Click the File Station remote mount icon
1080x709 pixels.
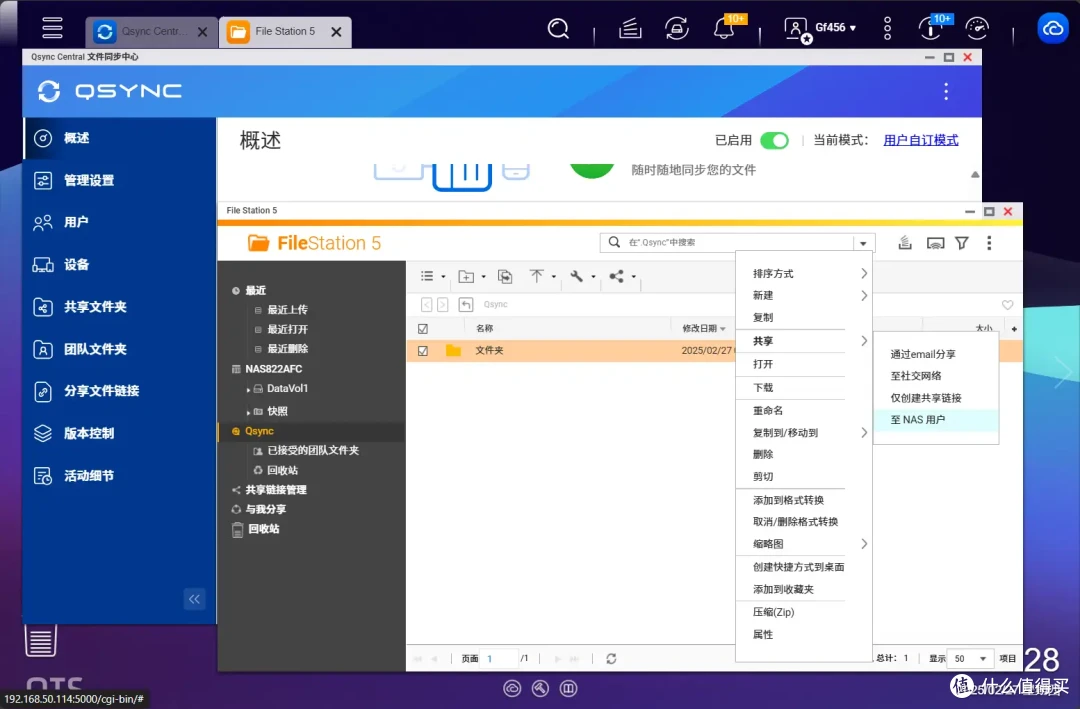pos(935,243)
